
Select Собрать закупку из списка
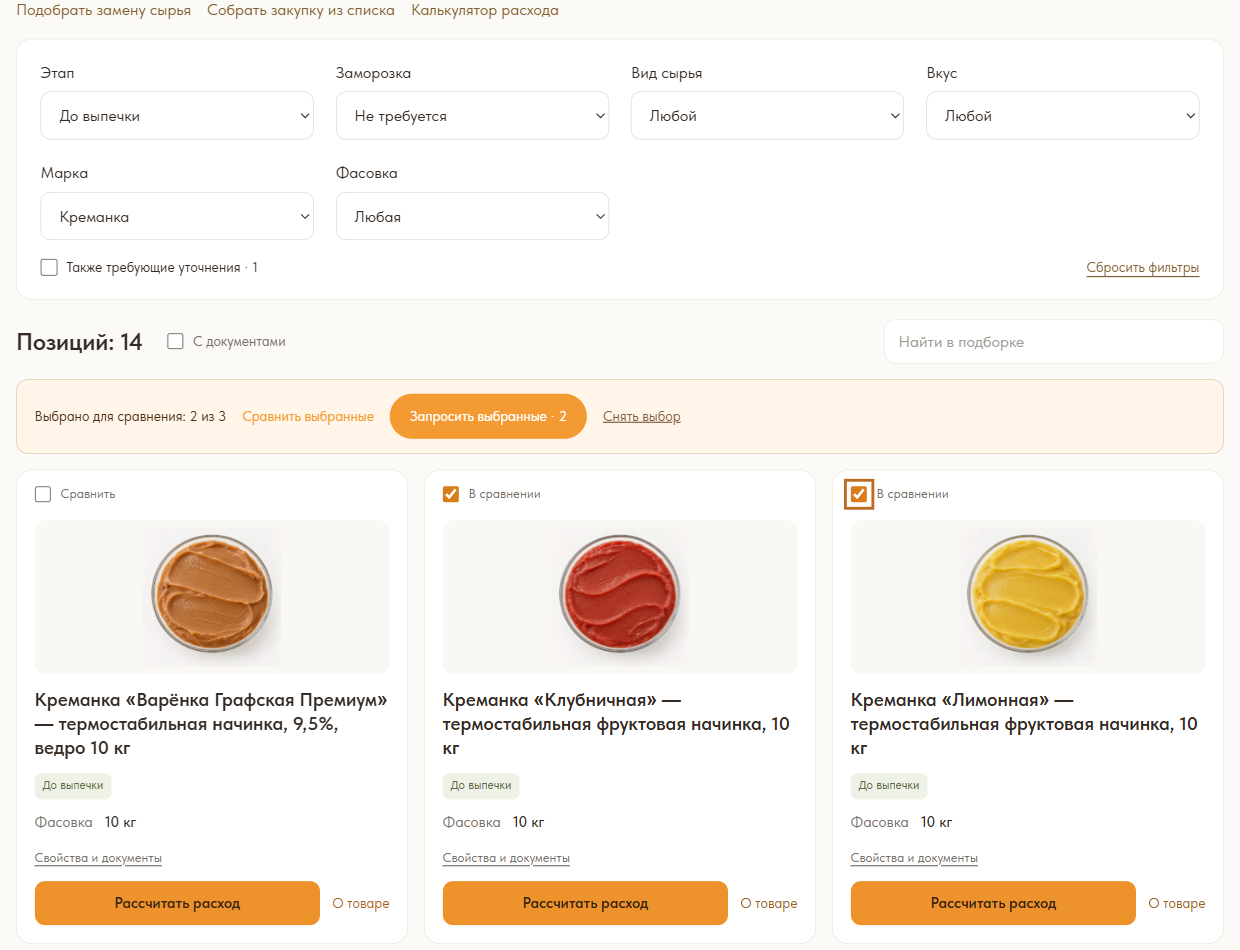301,11
